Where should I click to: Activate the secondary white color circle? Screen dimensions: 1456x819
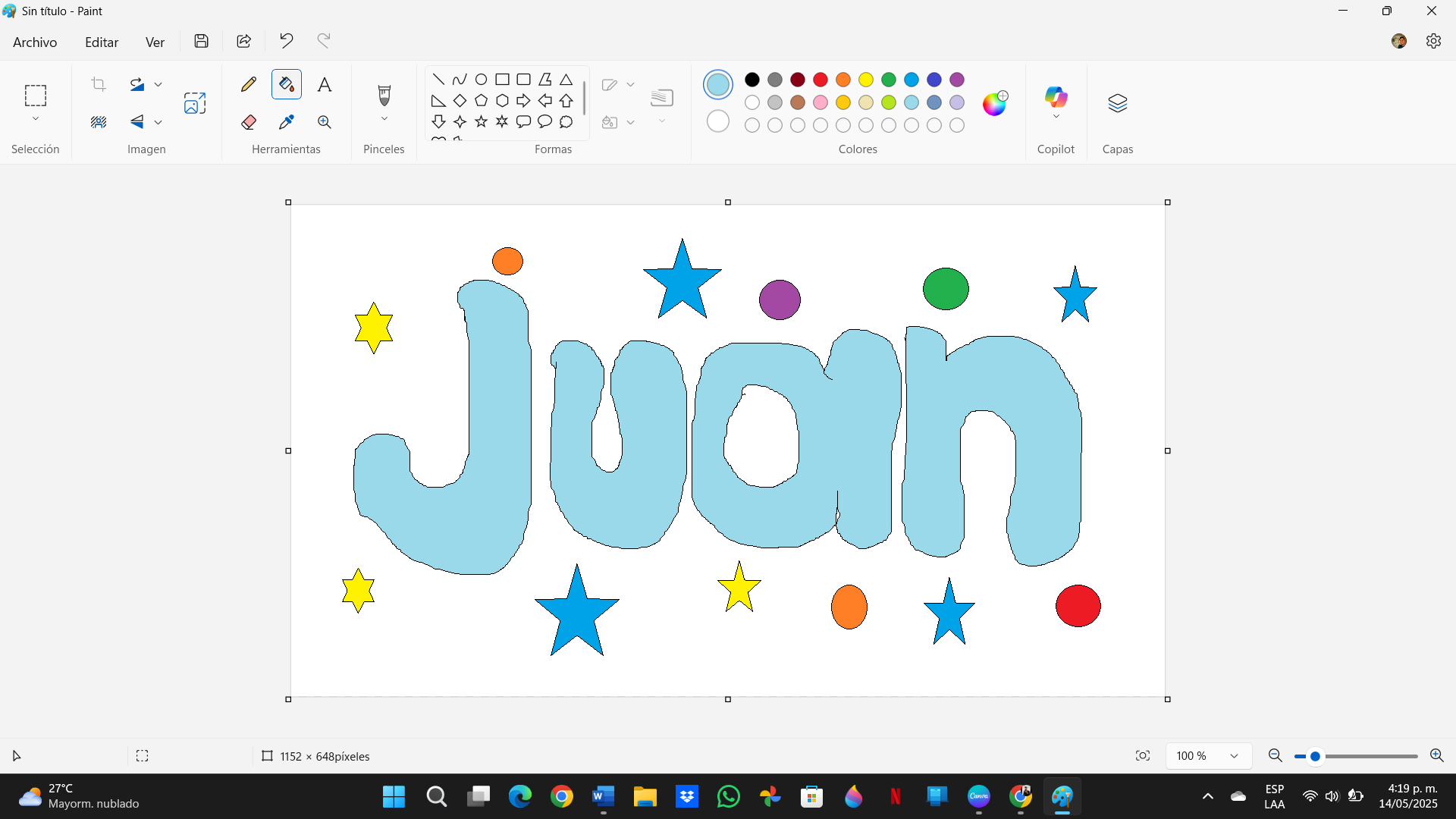[718, 121]
